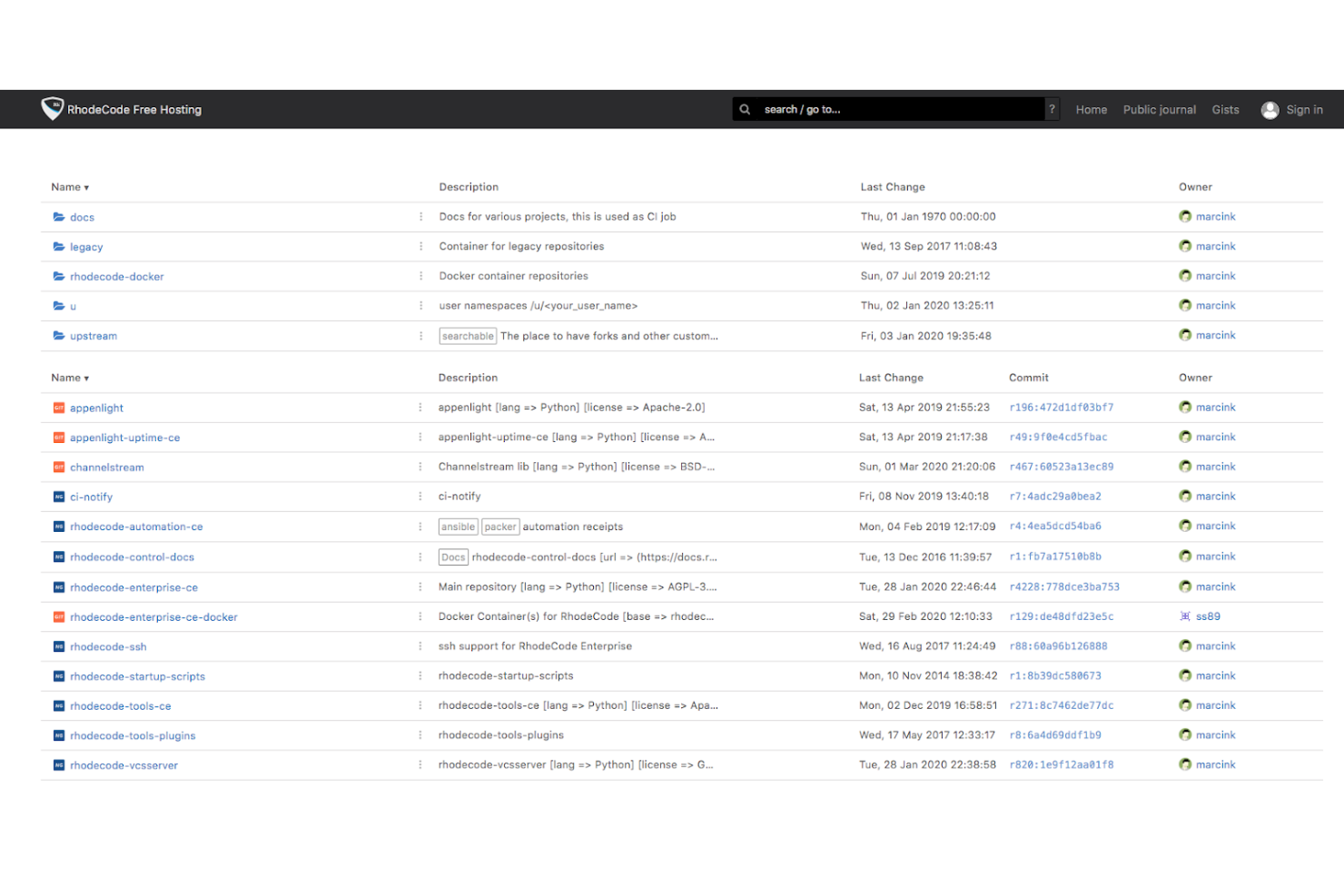
Task: Click the folder icon beside upstream group
Action: pyautogui.click(x=58, y=335)
